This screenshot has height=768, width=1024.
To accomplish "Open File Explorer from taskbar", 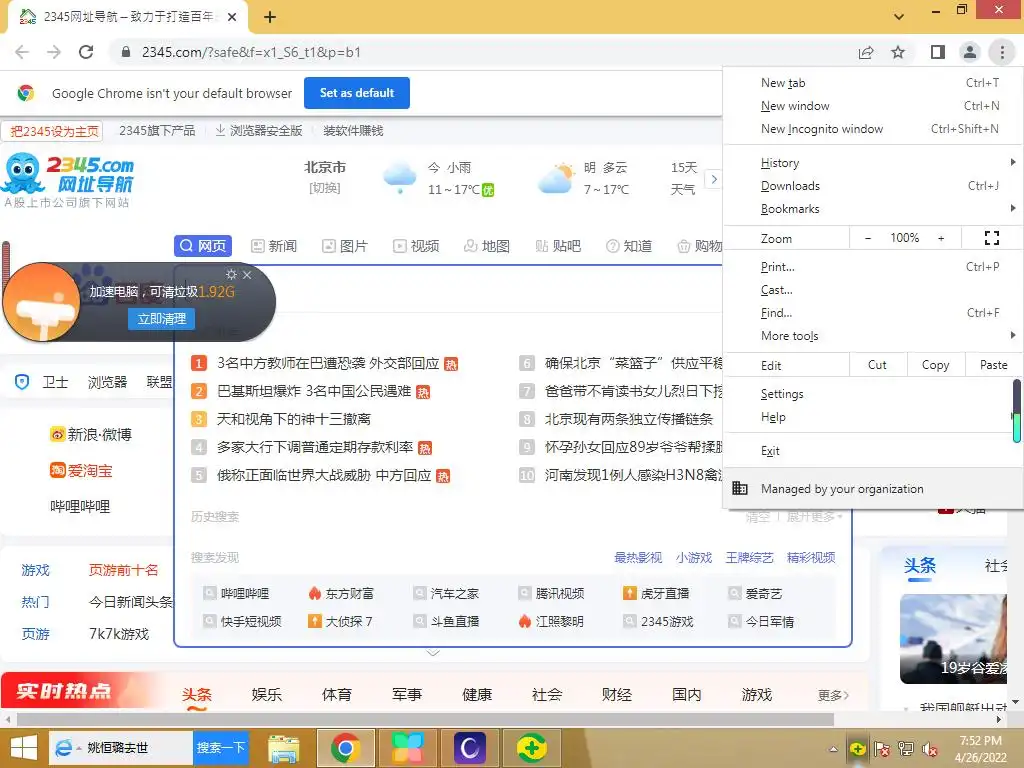I will coord(283,748).
